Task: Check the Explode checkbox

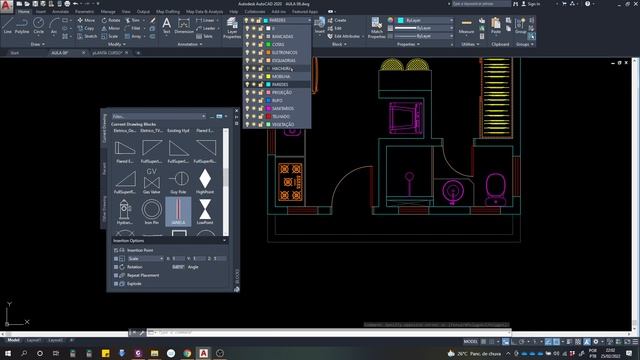Action: (x=116, y=284)
